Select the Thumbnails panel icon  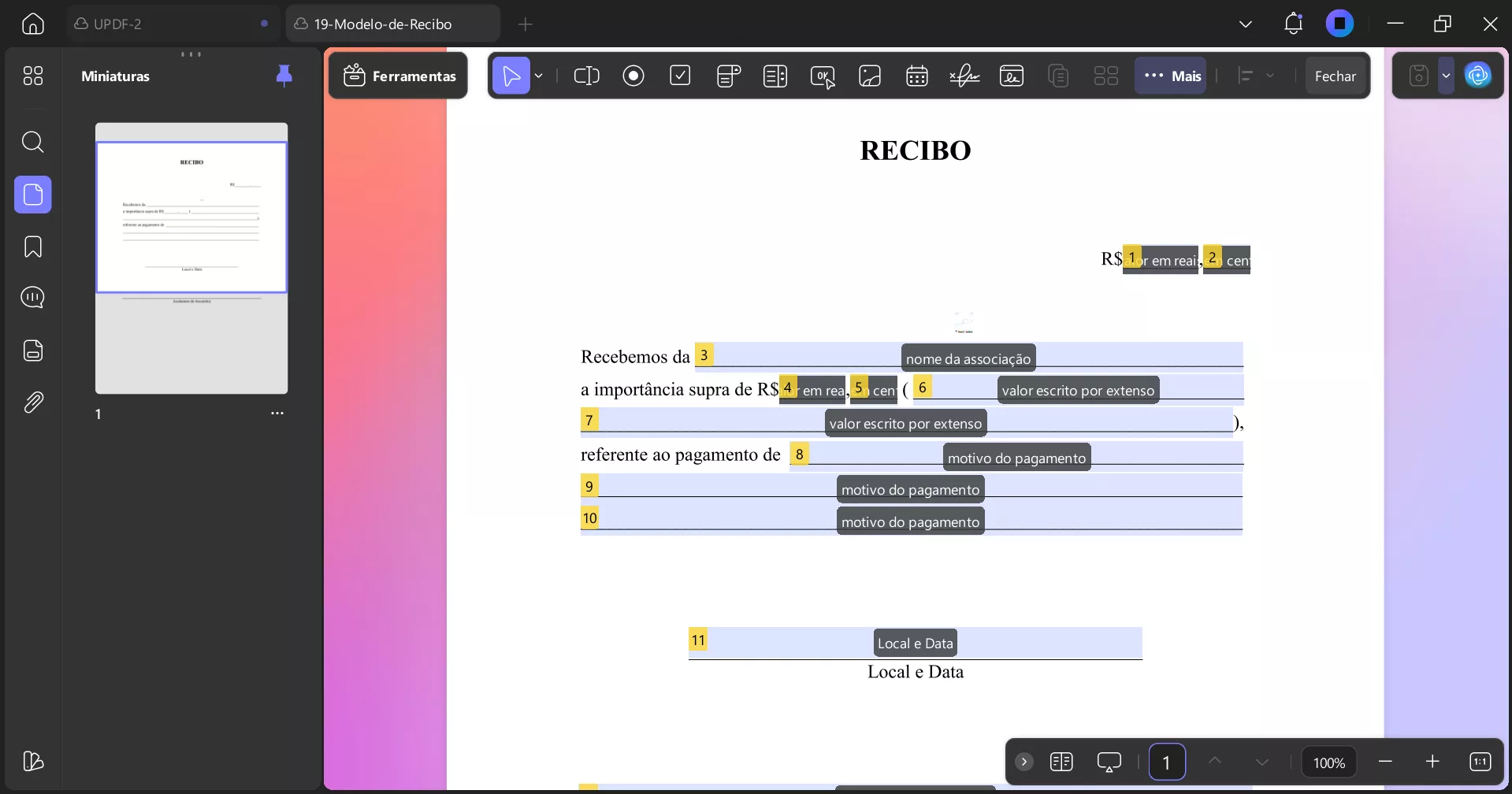coord(33,195)
